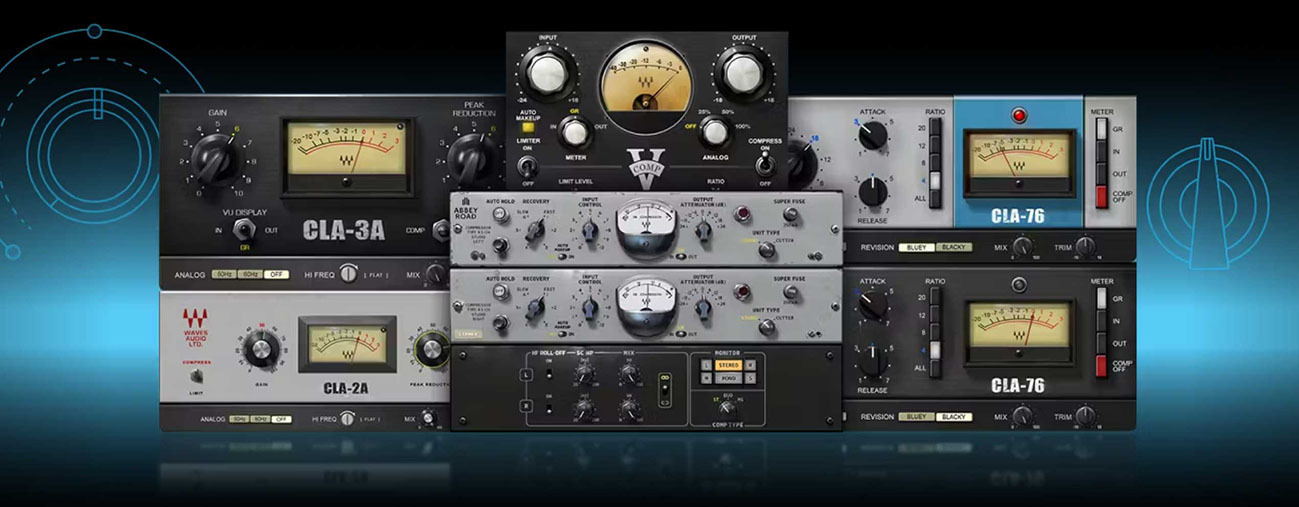This screenshot has width=1299, height=507.
Task: Click Recovery knob on the upper Abbey Road unit
Action: click(535, 230)
